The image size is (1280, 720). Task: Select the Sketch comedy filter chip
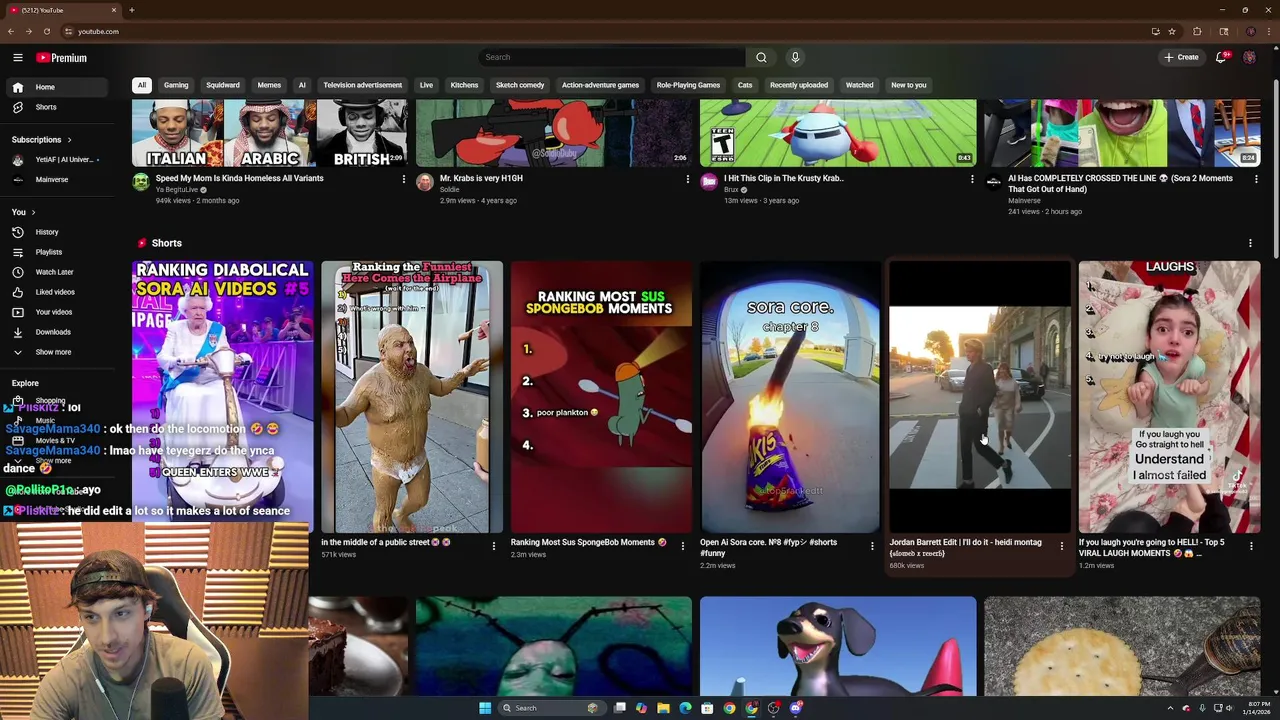[520, 85]
